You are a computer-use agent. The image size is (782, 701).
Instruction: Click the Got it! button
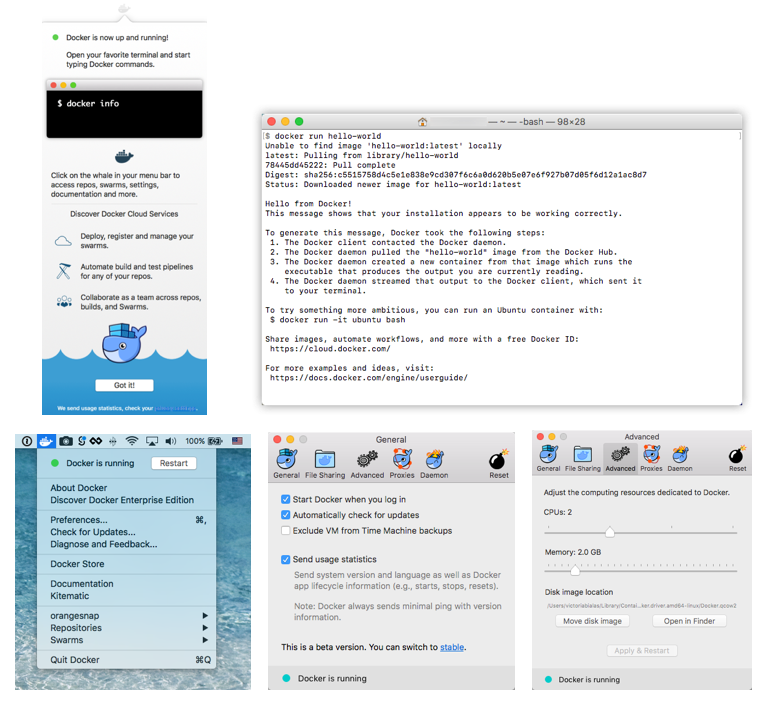point(124,385)
